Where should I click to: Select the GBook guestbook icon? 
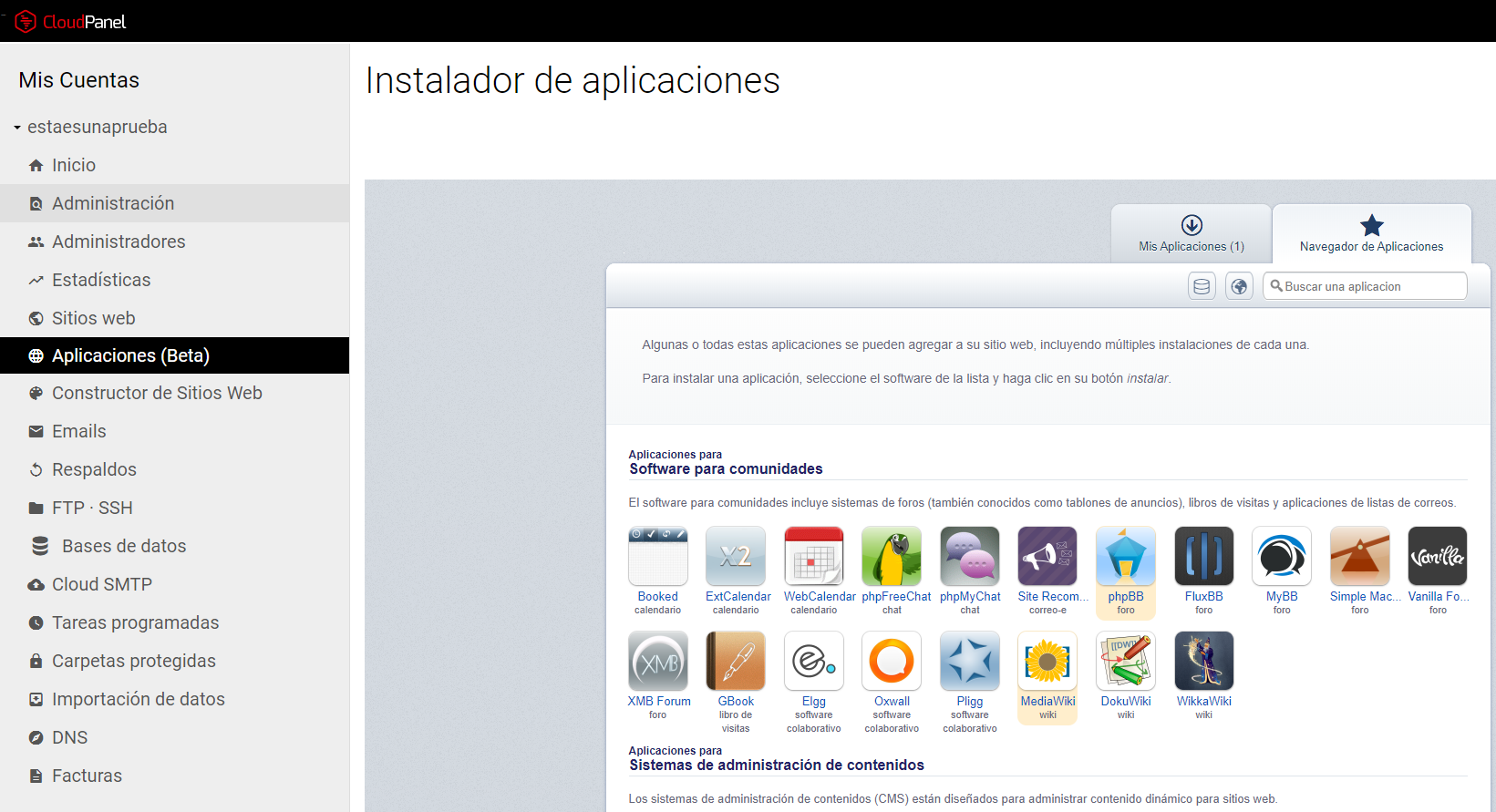(x=736, y=661)
